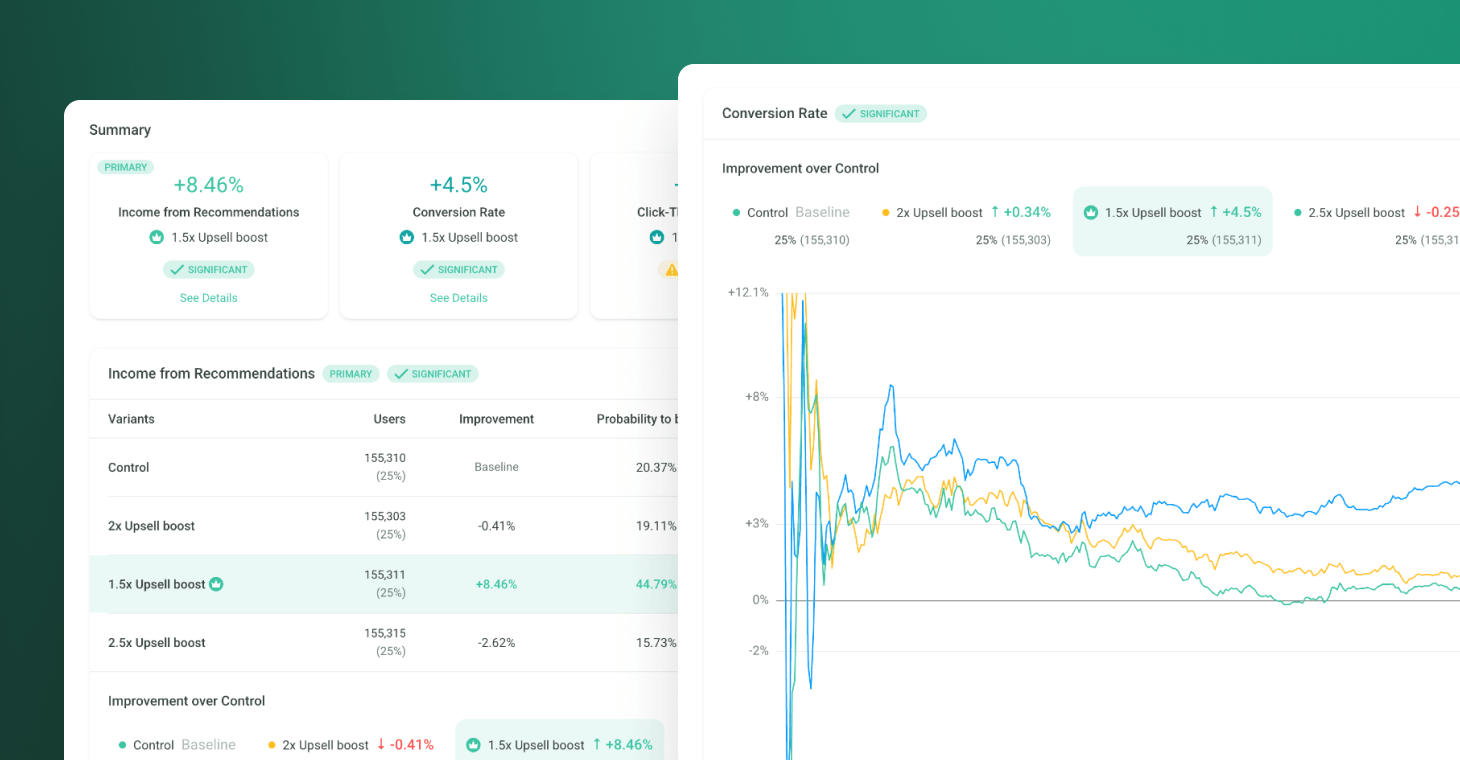Viewport: 1460px width, 760px height.
Task: Click red down arrow next to -0.25
Action: tap(1417, 212)
